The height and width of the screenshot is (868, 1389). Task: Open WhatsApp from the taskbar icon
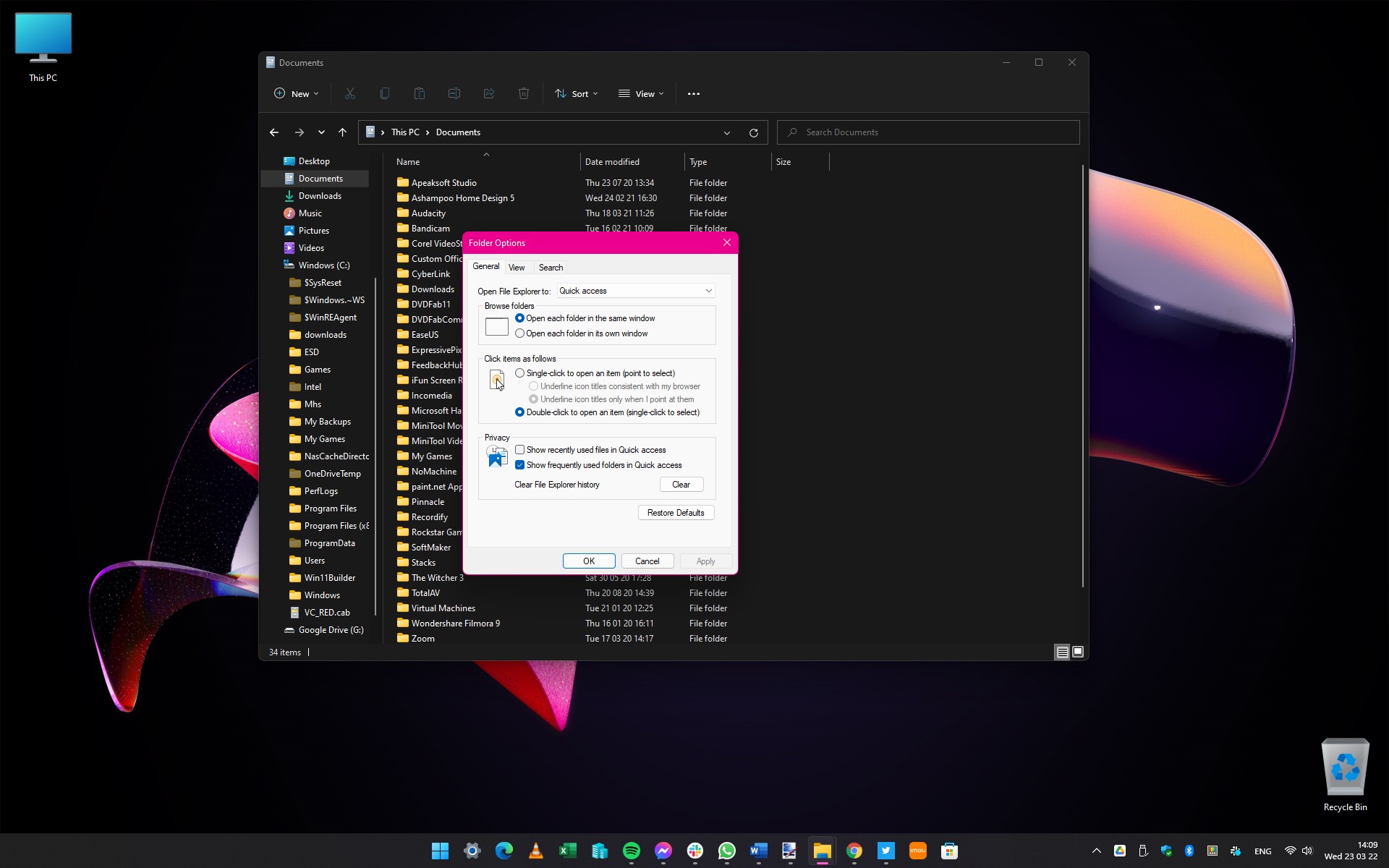726,851
